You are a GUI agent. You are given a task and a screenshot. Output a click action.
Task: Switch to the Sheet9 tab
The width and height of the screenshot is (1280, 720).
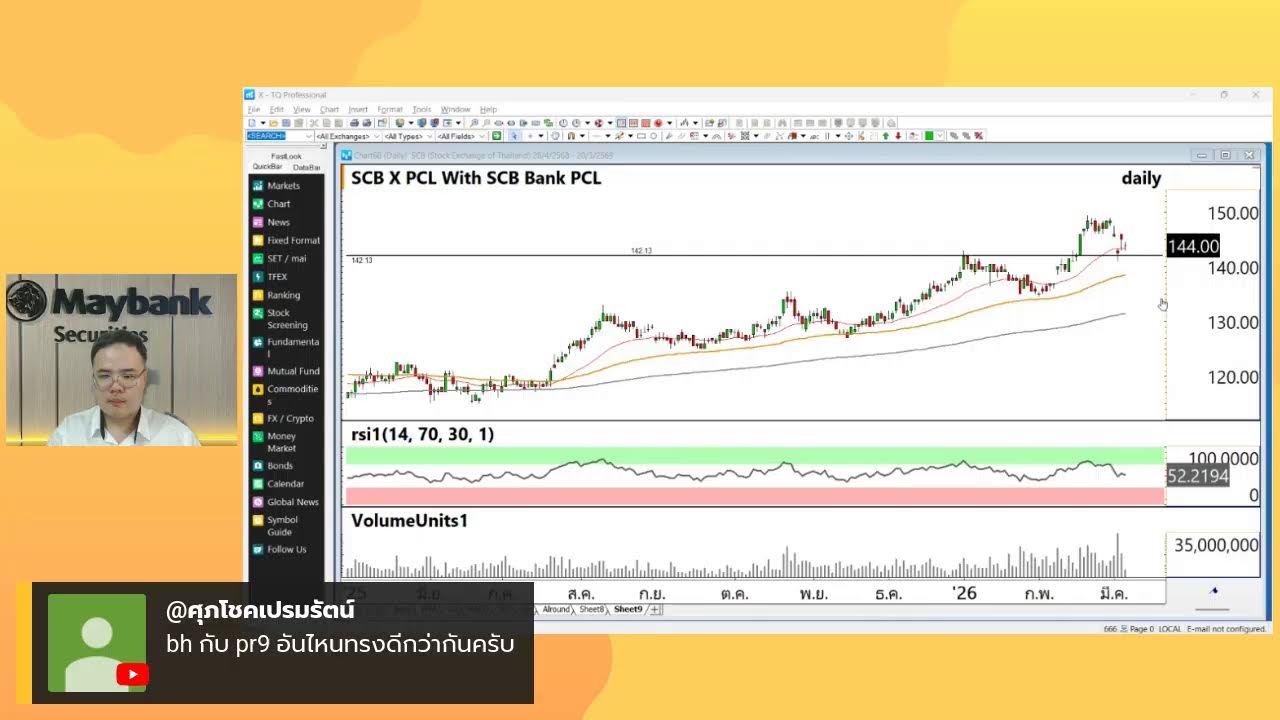tap(627, 609)
